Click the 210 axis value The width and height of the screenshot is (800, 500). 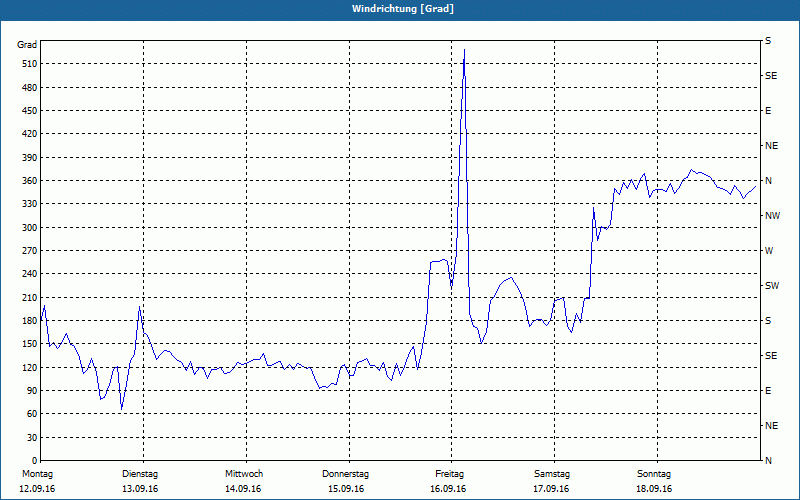click(29, 297)
